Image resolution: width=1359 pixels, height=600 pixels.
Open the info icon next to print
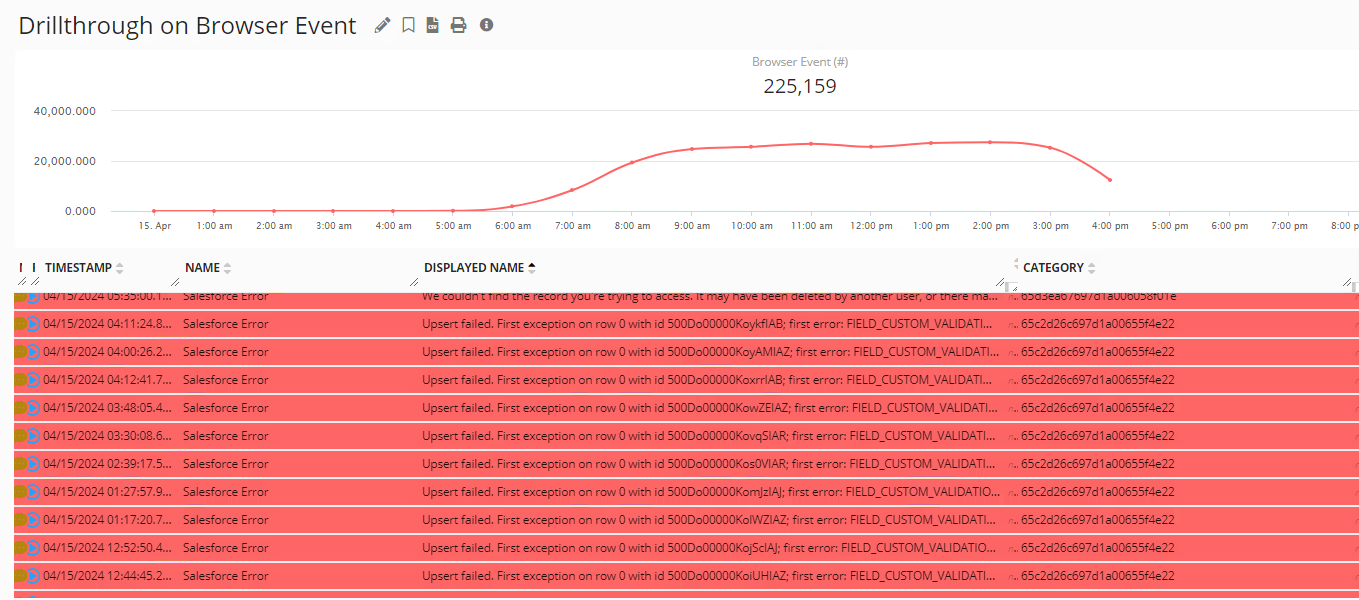coord(486,25)
